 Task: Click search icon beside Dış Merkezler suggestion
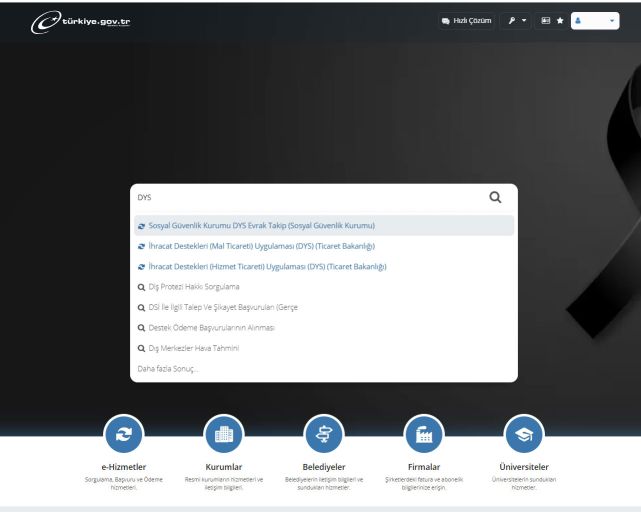click(141, 348)
